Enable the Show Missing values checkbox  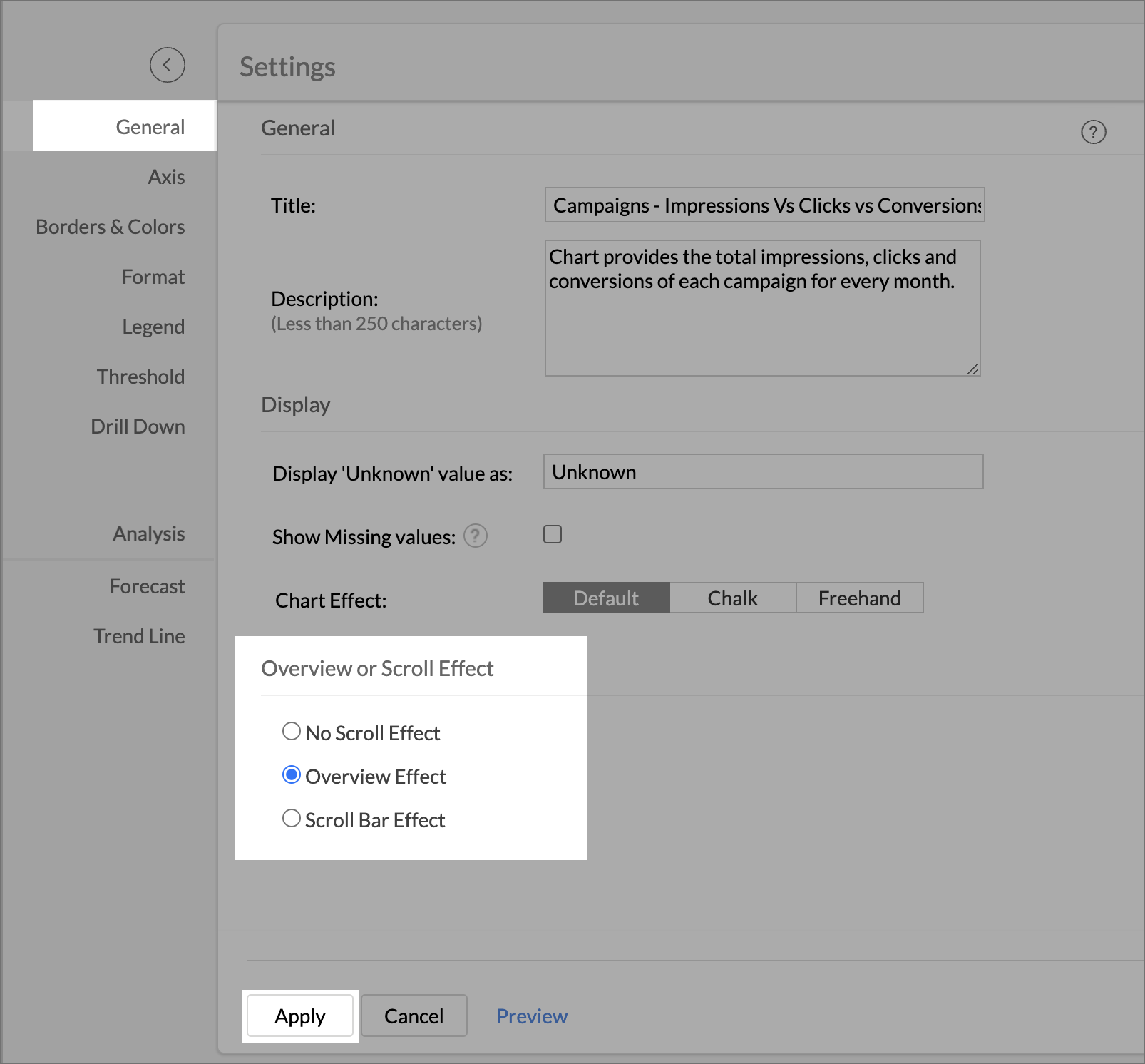point(553,534)
